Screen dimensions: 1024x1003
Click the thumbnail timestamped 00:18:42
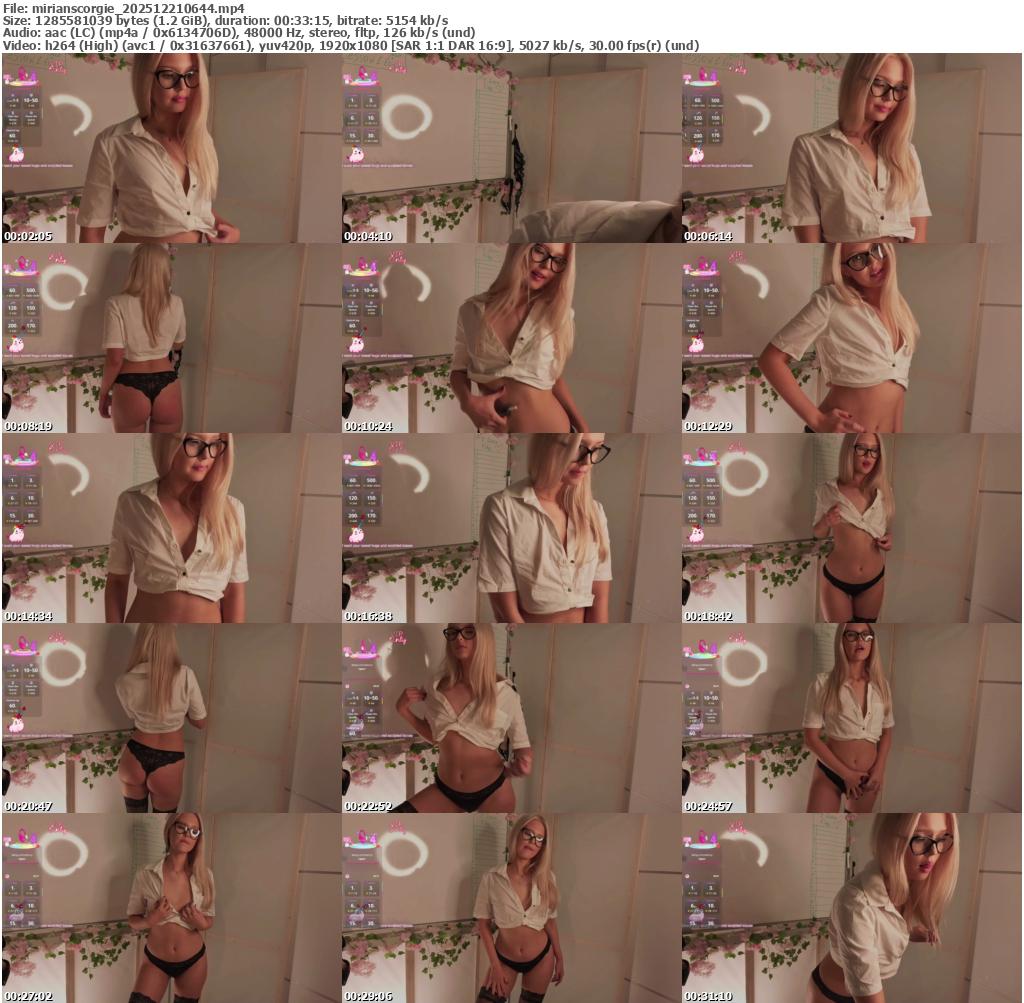tap(851, 528)
